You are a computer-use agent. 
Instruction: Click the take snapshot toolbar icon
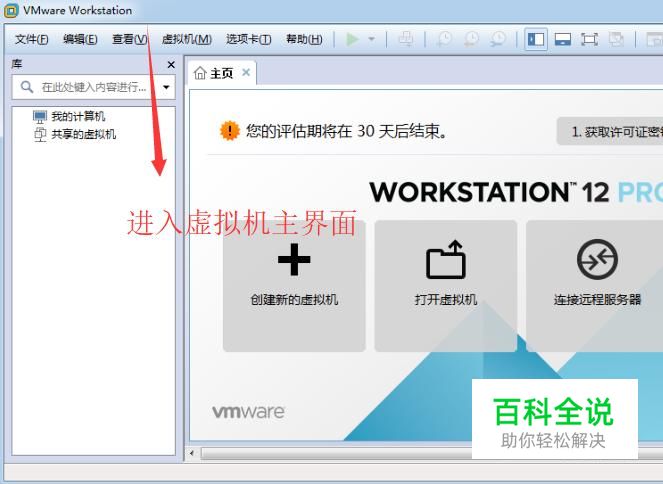click(x=444, y=39)
